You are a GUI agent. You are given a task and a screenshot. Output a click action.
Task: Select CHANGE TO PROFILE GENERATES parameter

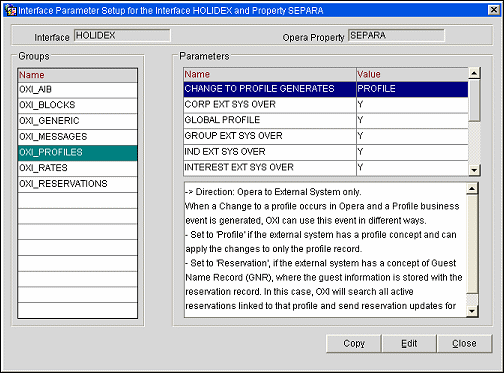tap(269, 89)
